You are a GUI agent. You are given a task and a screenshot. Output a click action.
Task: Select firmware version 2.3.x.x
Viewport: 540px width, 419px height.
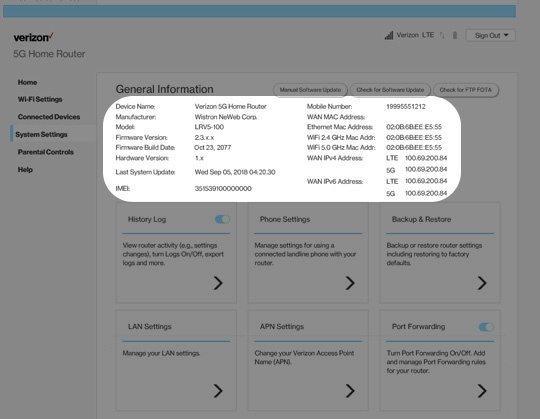(x=204, y=138)
